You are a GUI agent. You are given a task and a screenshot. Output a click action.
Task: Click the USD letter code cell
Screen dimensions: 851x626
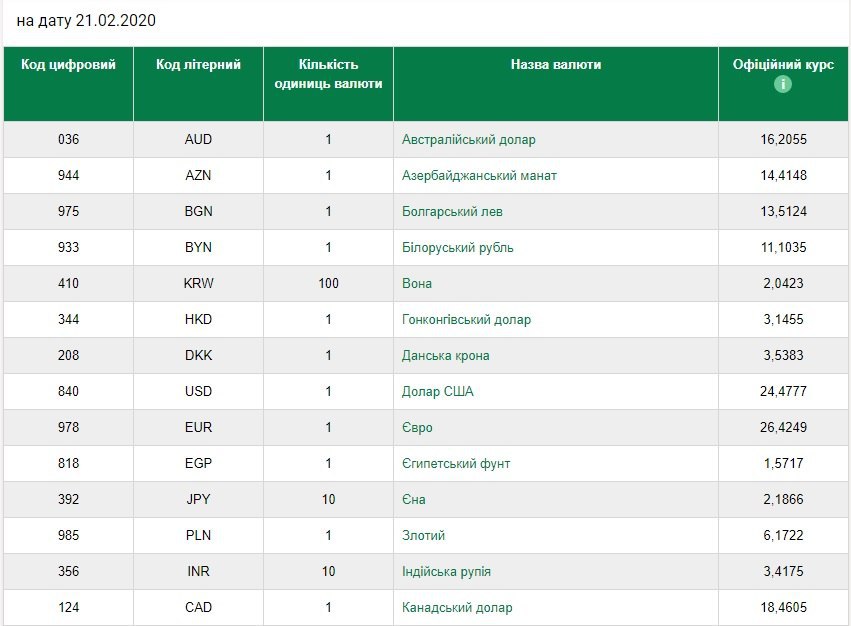click(198, 392)
